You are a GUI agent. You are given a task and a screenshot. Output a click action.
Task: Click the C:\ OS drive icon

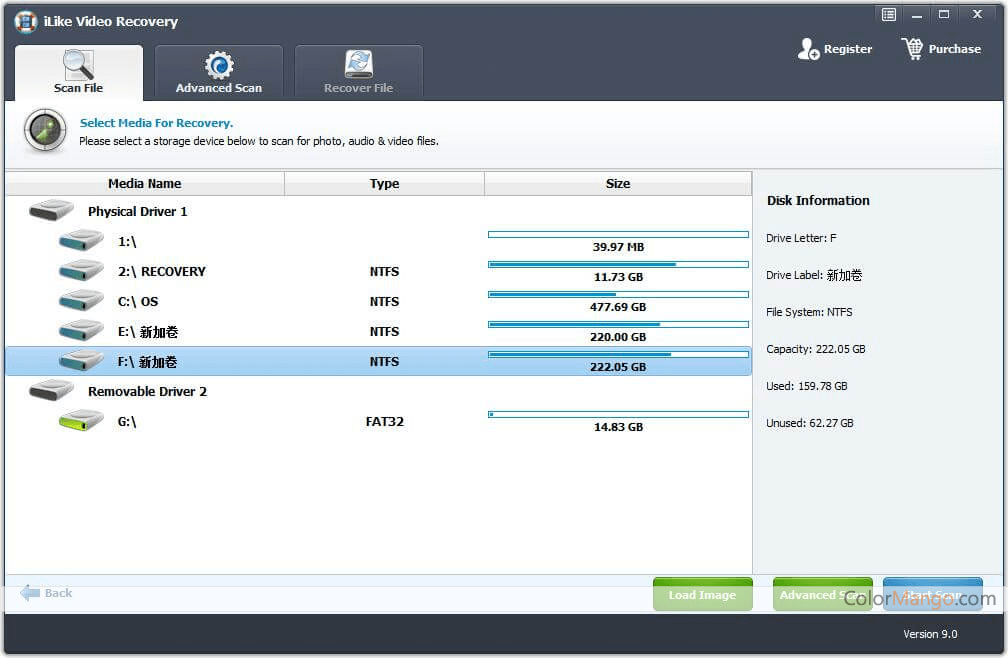(81, 301)
